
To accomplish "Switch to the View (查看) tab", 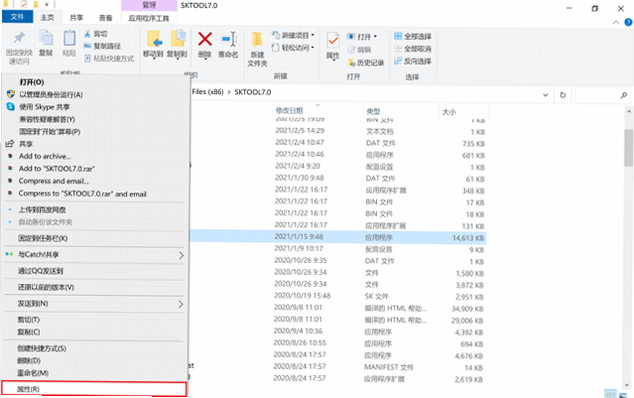I will point(105,17).
